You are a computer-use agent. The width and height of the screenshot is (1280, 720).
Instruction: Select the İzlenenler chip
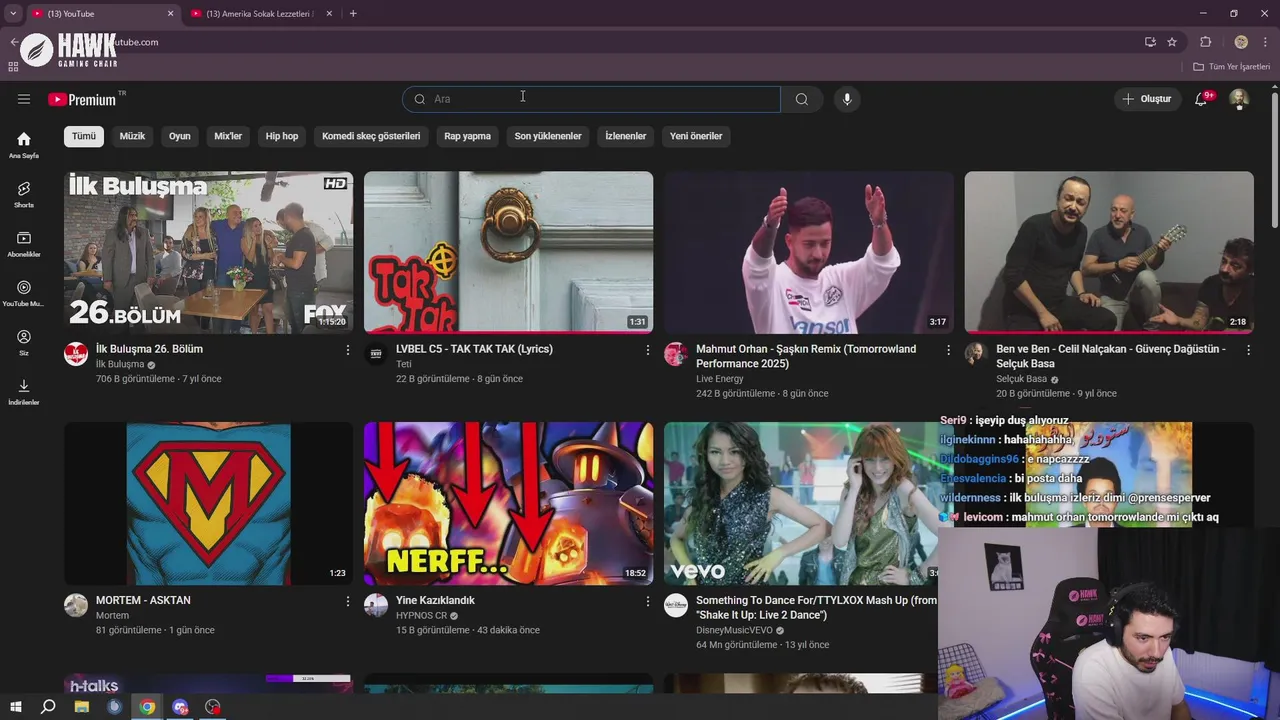pyautogui.click(x=626, y=136)
